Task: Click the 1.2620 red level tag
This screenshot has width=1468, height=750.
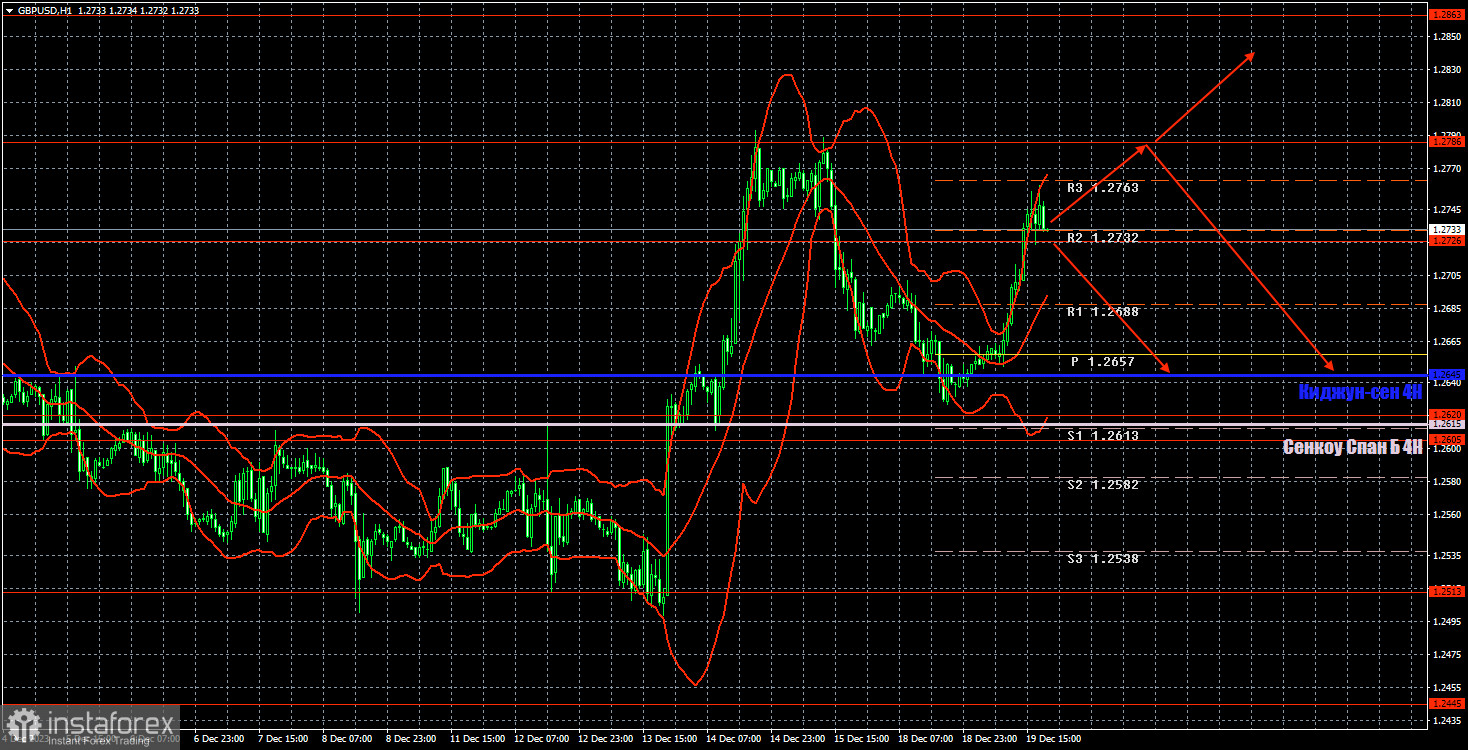Action: pyautogui.click(x=1447, y=414)
